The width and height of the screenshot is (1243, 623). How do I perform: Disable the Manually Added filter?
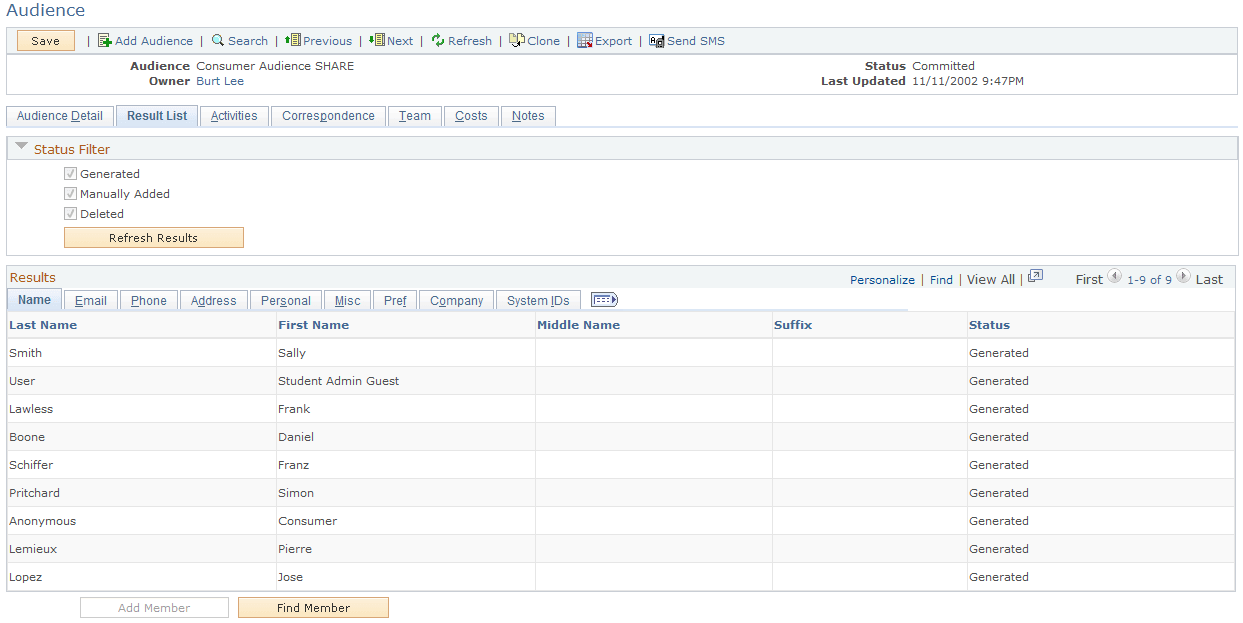point(70,193)
